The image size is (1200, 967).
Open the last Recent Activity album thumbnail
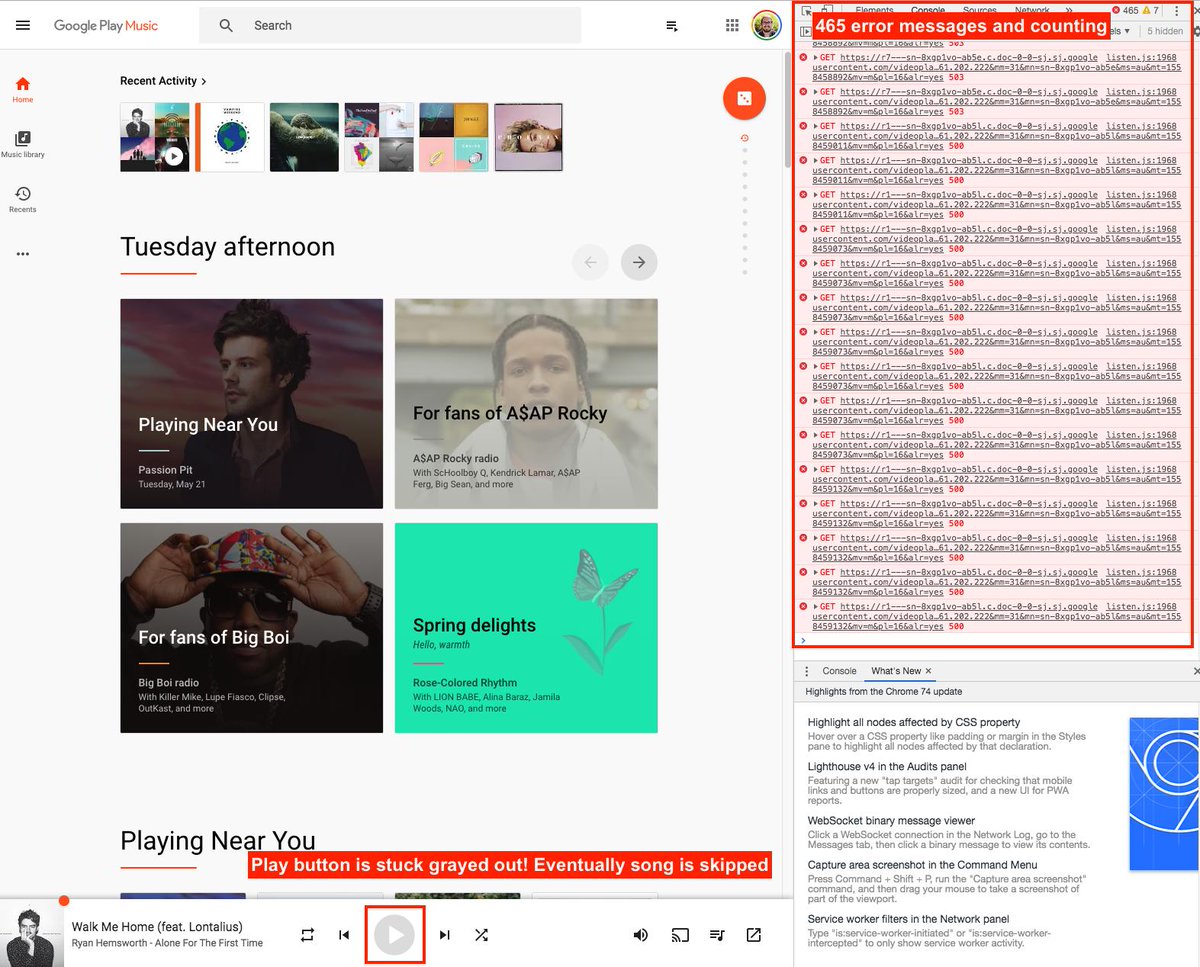(x=528, y=137)
